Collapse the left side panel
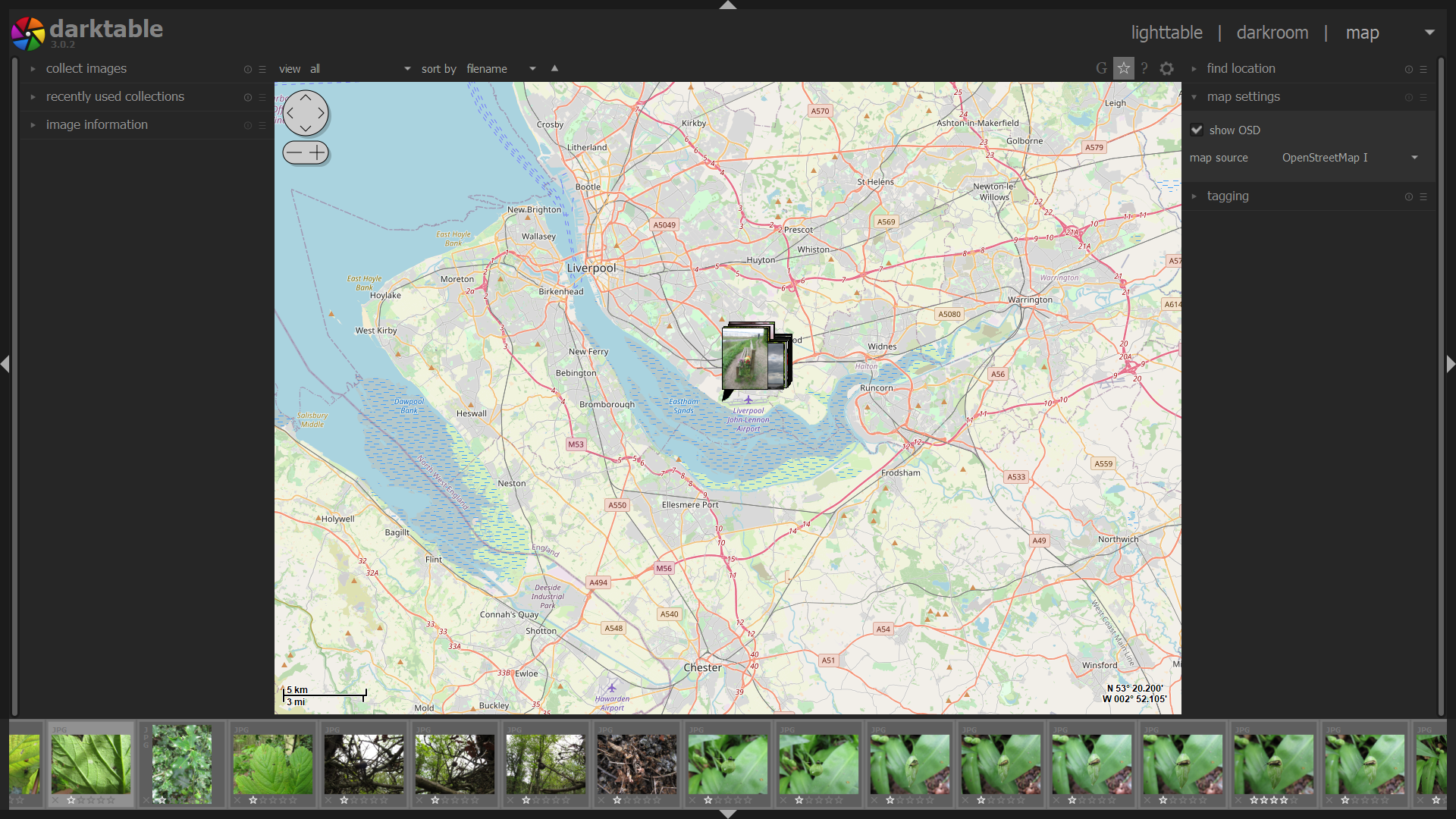The width and height of the screenshot is (1456, 819). tap(5, 364)
